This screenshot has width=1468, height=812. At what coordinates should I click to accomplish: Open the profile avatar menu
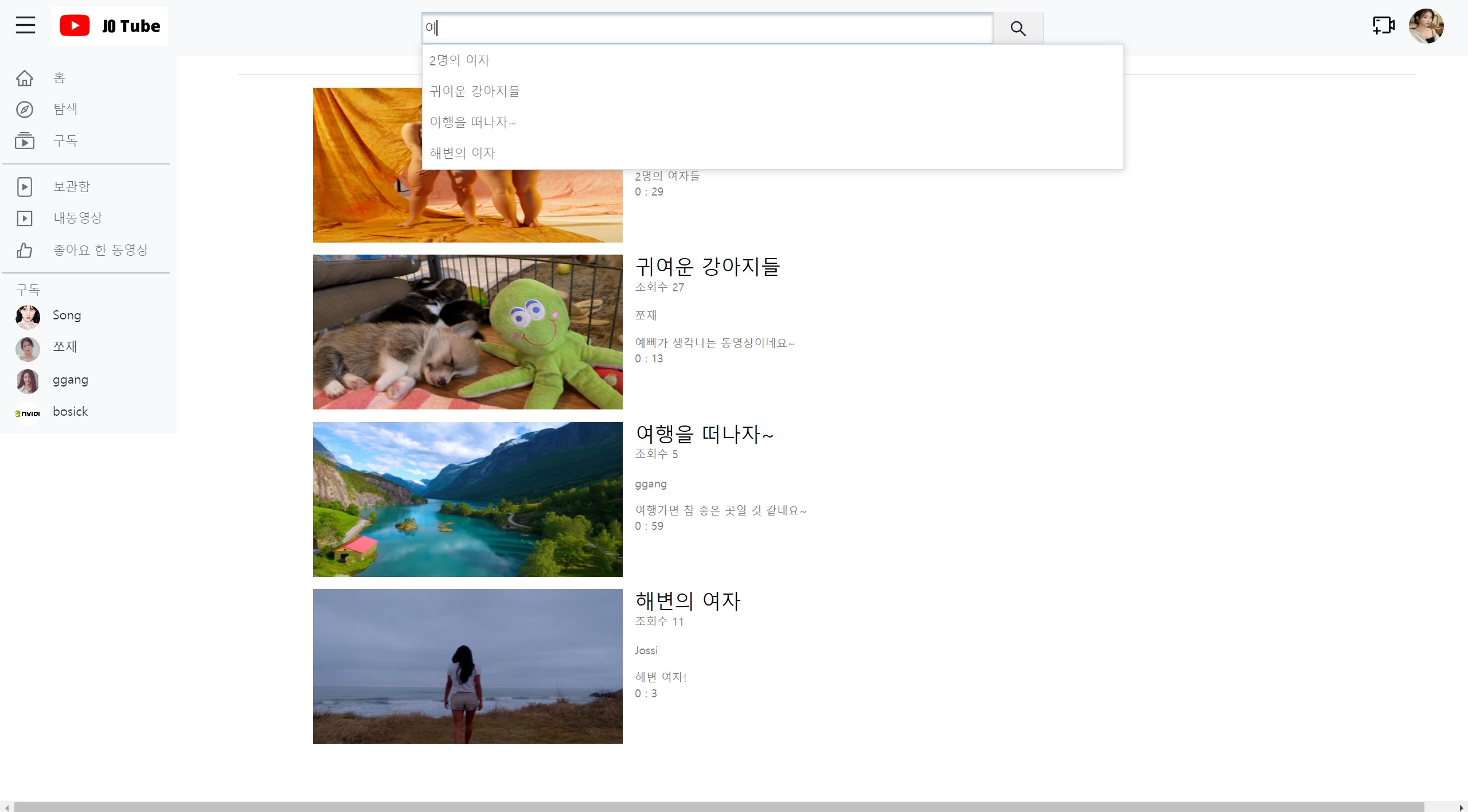(1427, 26)
